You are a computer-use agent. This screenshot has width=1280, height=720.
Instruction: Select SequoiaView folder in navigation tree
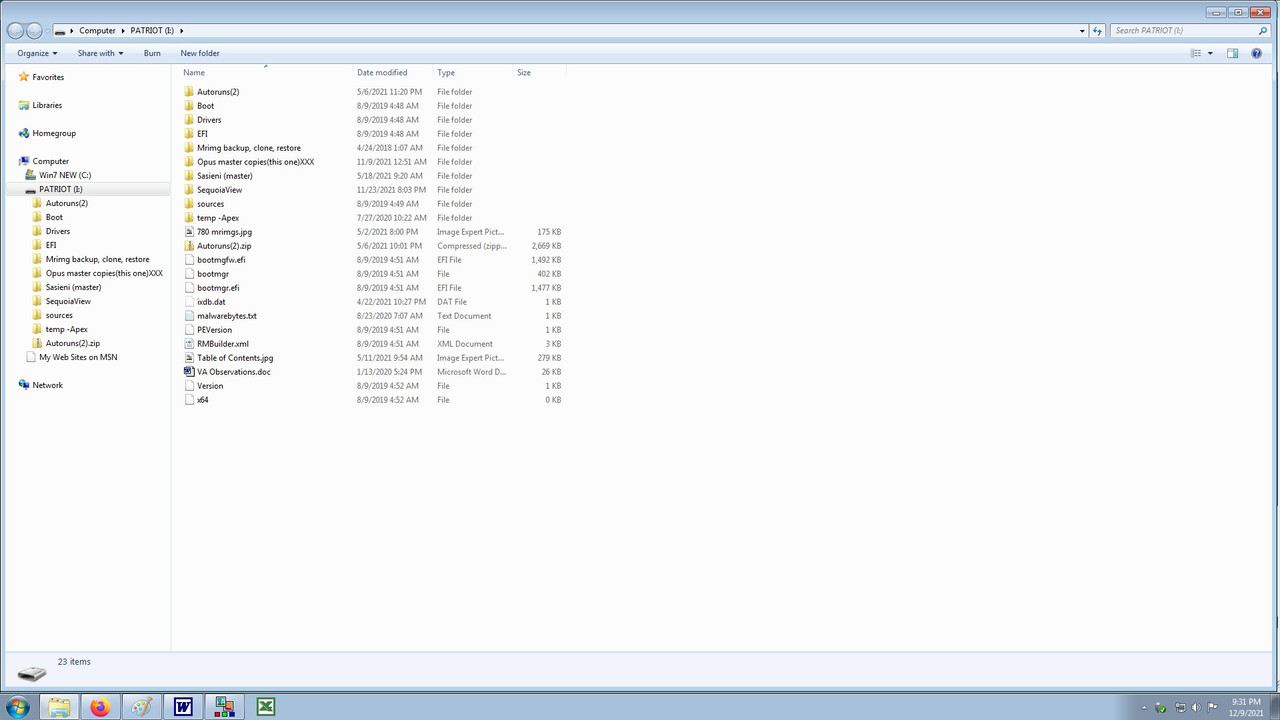point(68,301)
